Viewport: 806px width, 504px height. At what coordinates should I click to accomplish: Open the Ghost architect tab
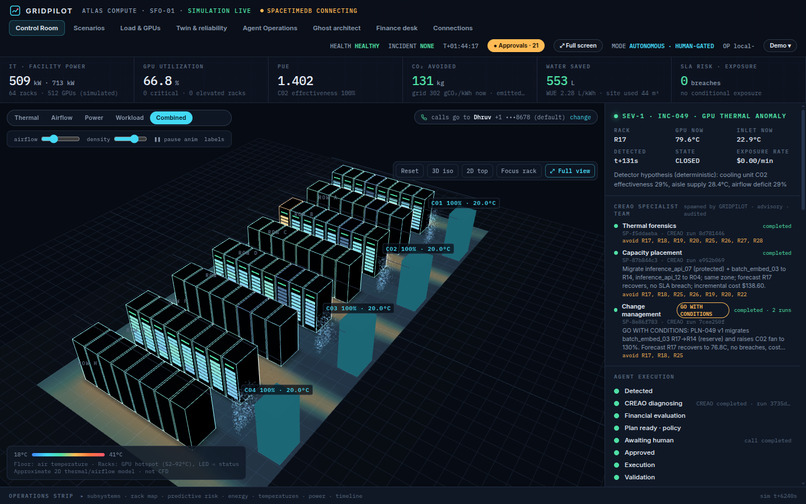[337, 28]
